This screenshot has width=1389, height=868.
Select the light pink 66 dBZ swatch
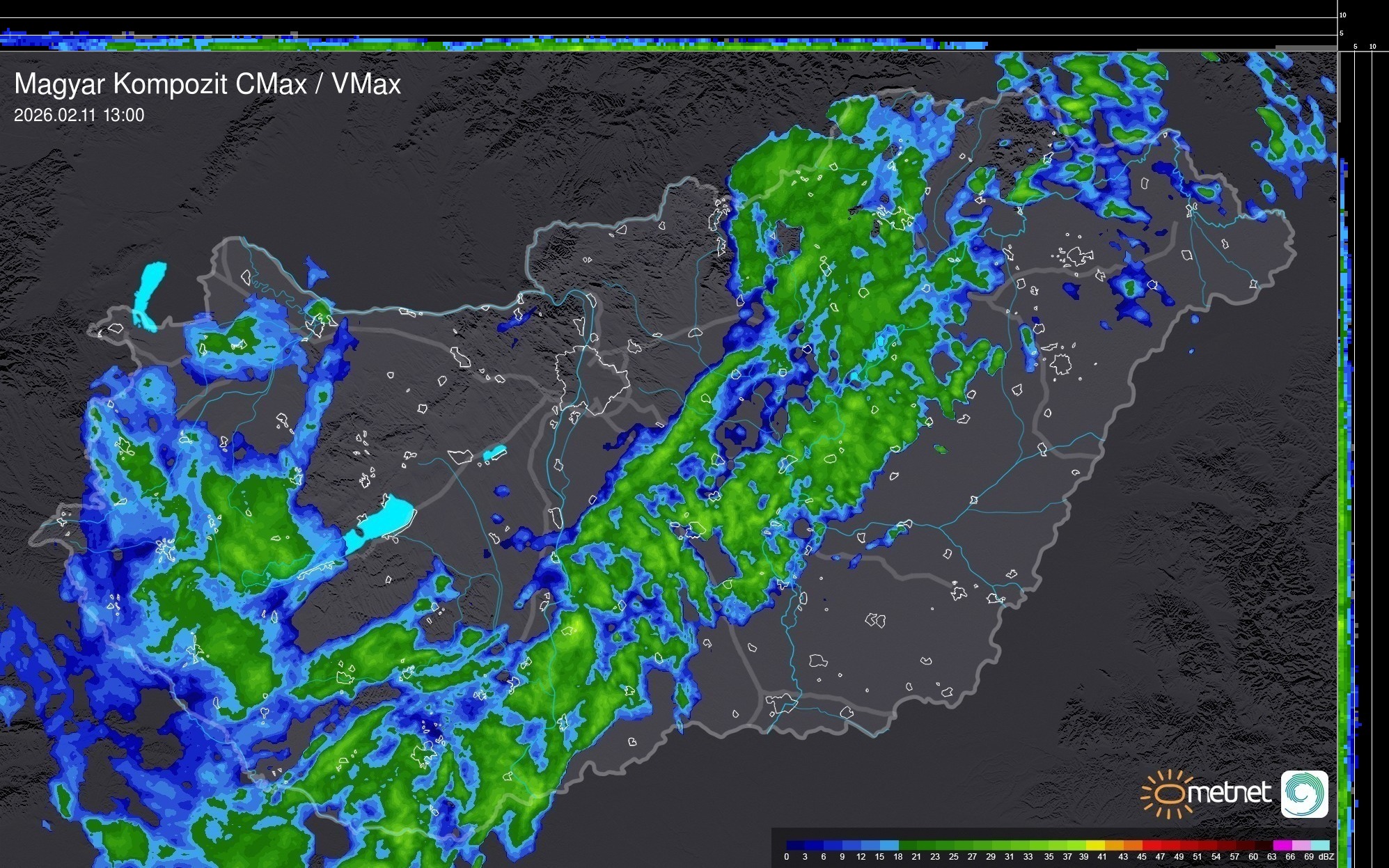pos(1301,845)
